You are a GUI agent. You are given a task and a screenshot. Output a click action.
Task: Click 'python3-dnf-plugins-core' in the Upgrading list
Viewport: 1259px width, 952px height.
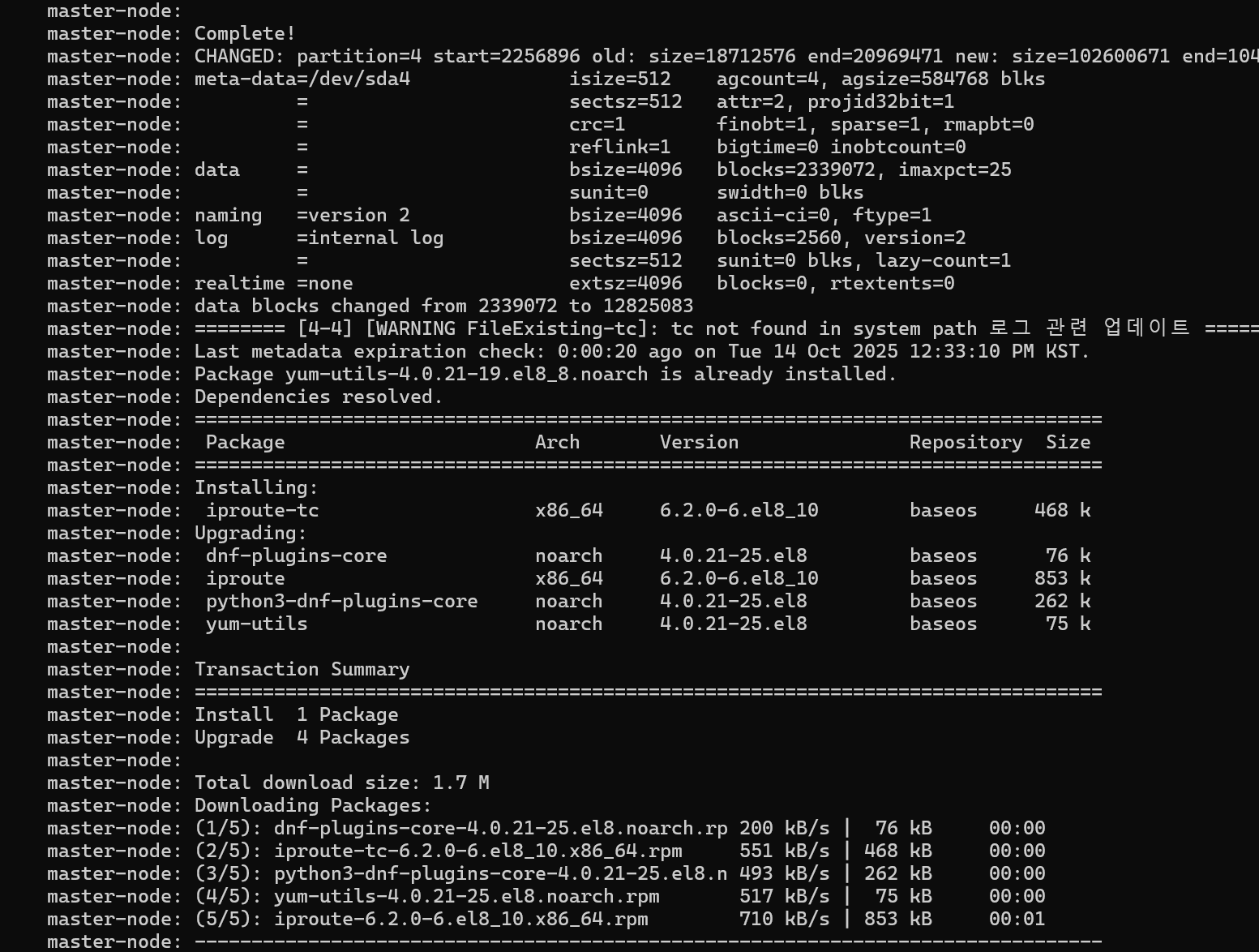point(341,601)
